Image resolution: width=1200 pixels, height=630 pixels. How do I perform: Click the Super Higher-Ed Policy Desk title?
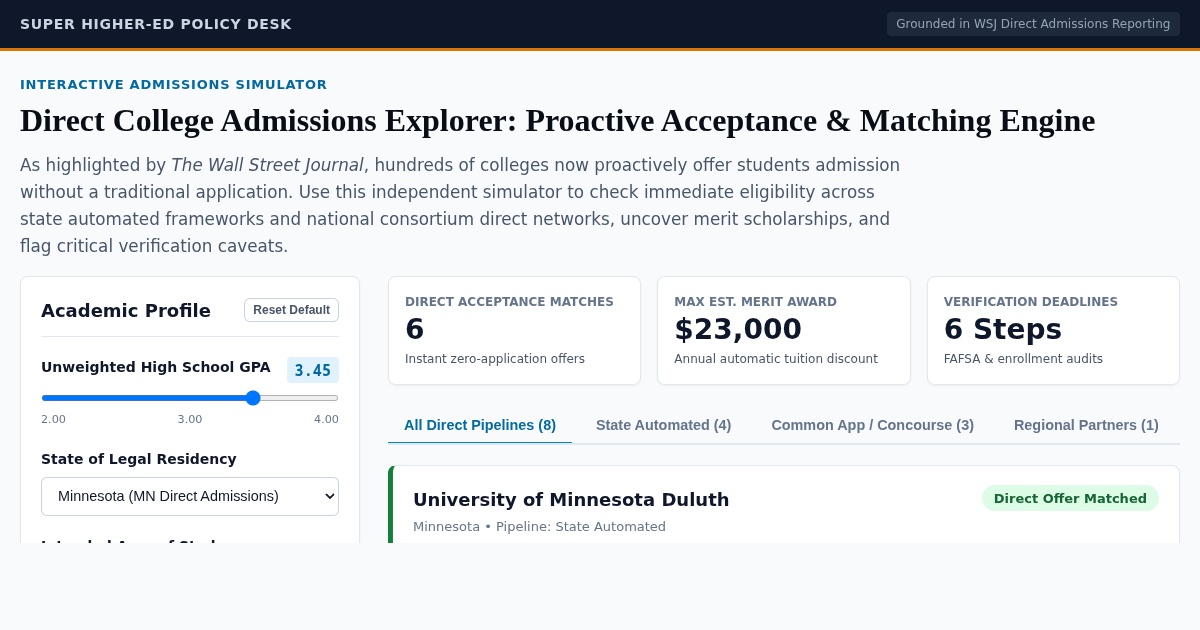click(x=156, y=24)
